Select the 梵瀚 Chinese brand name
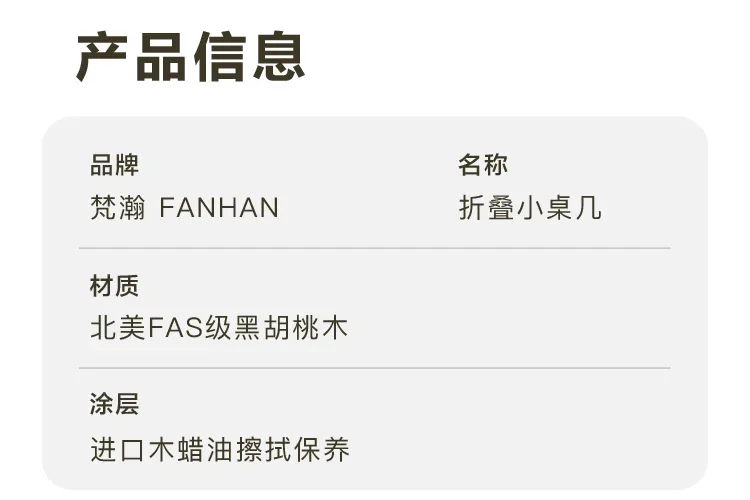 [x=118, y=208]
